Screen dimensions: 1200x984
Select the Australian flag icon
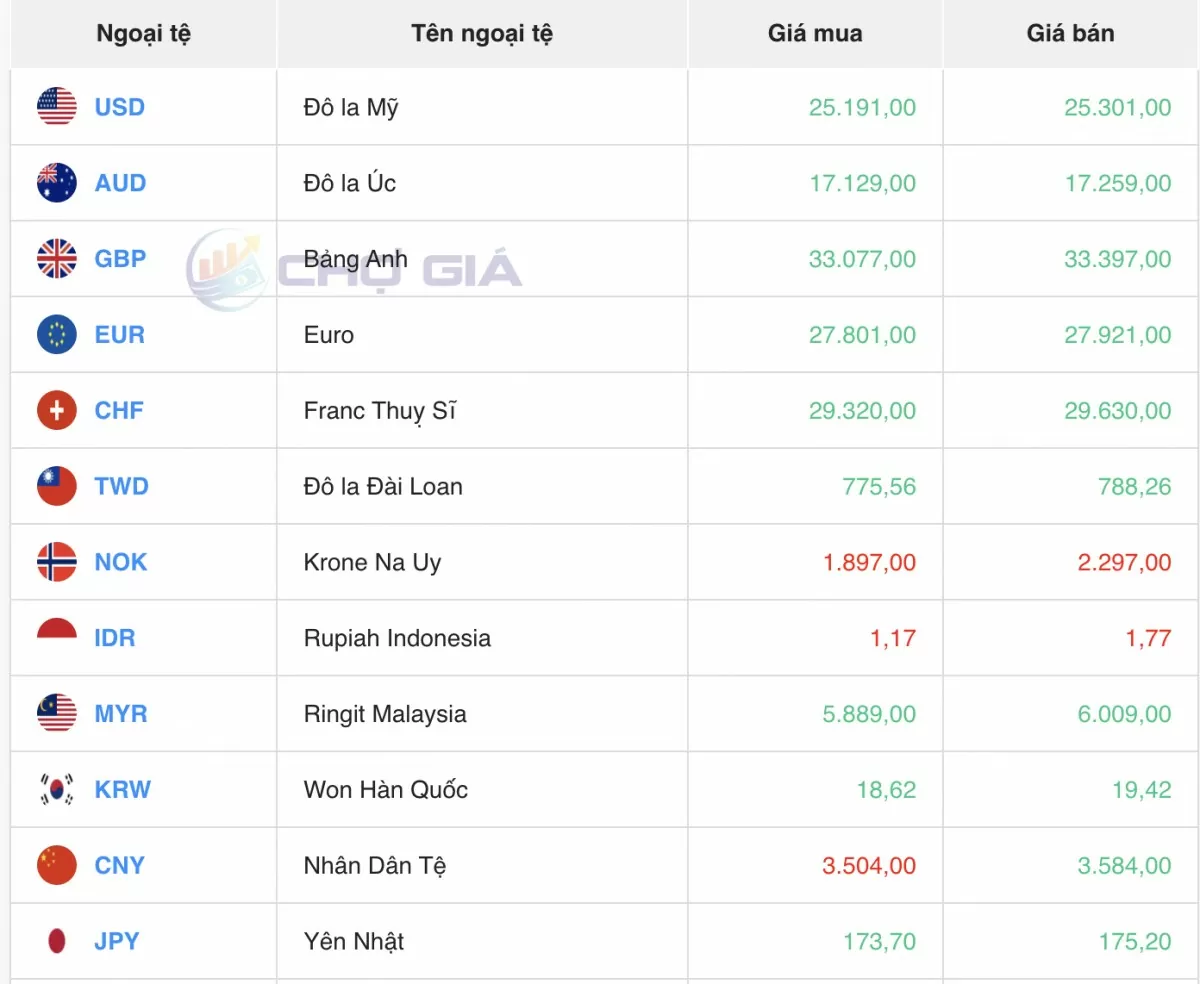[57, 182]
